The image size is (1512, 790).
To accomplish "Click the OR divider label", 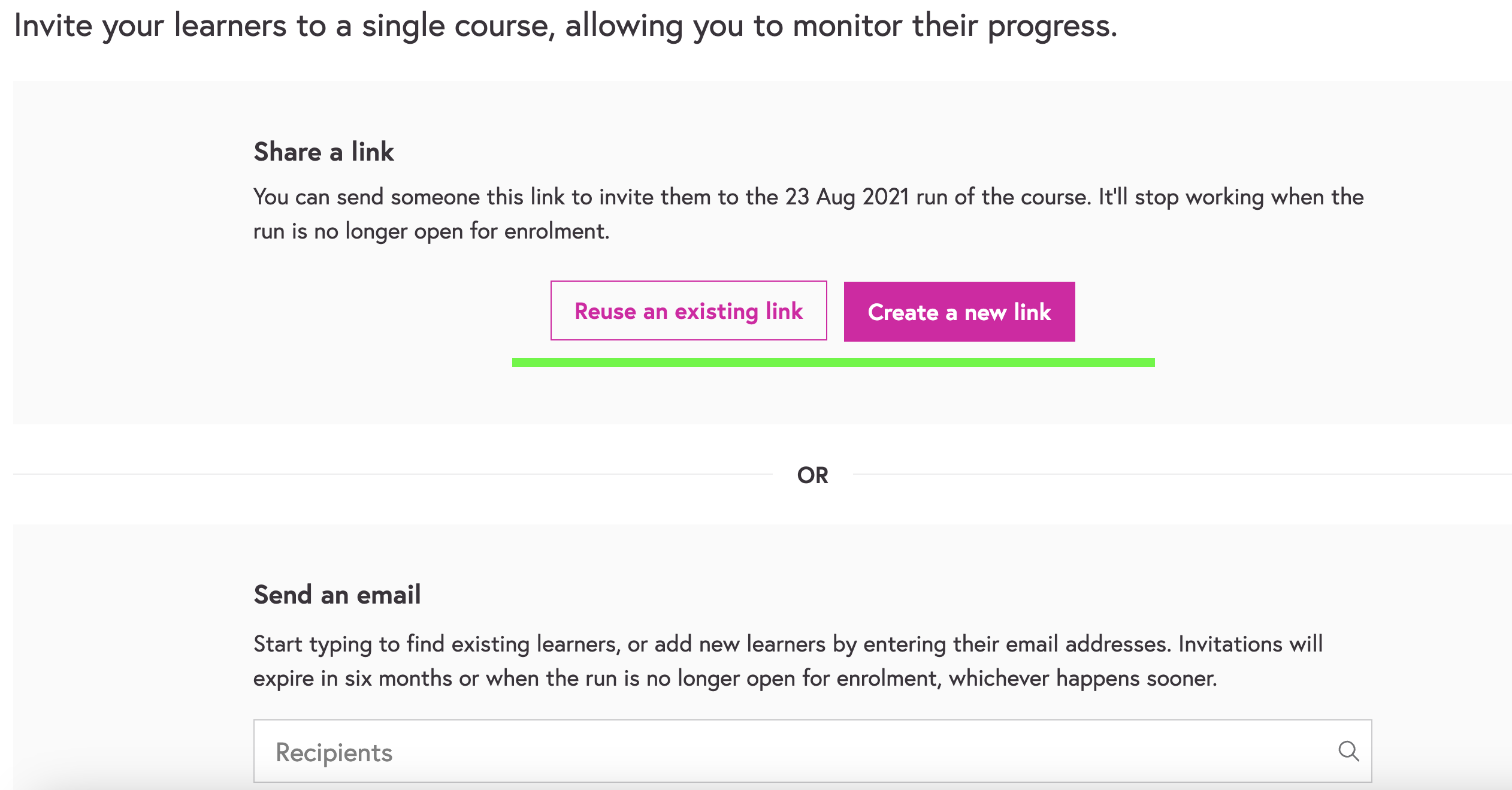I will click(x=813, y=475).
